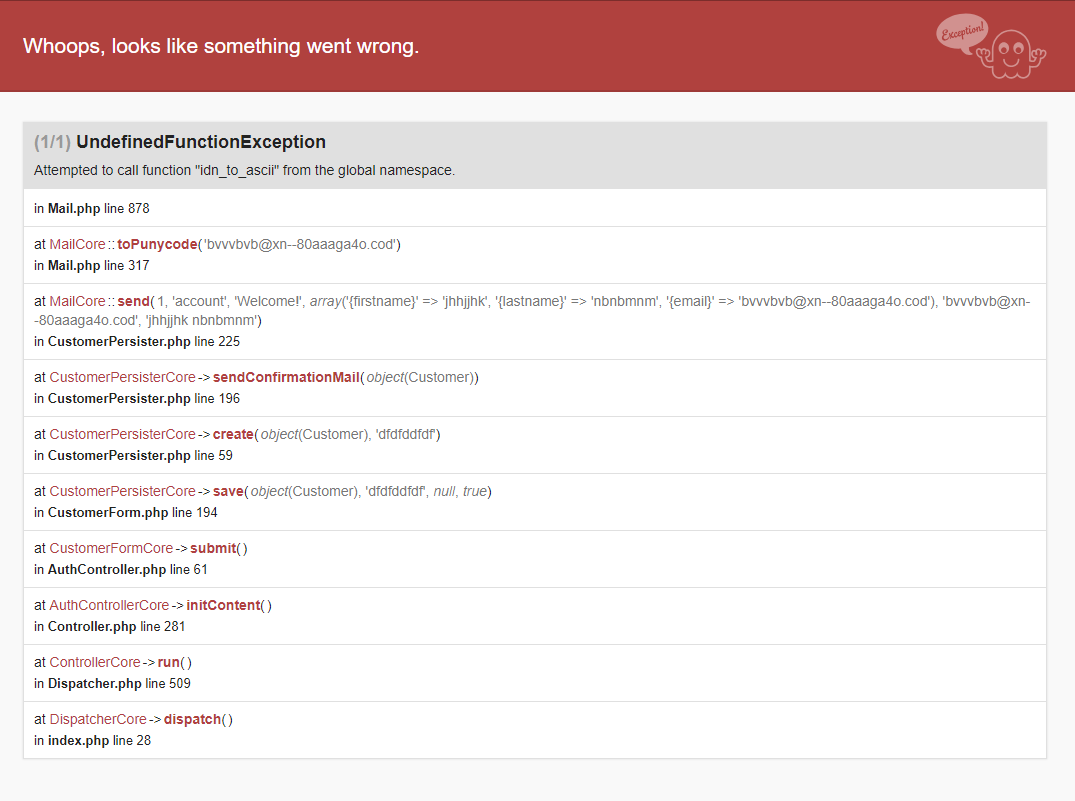Open the CustomerFormCore submit method link
The width and height of the screenshot is (1075, 801).
[213, 549]
